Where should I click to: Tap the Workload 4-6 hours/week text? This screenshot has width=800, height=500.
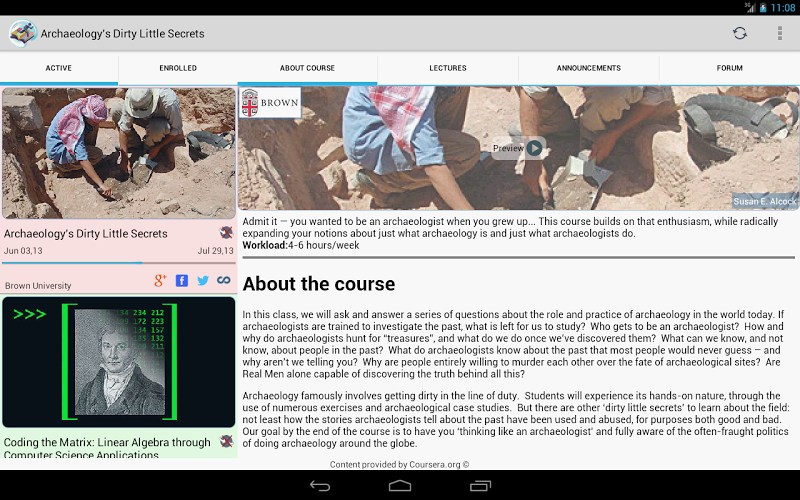pos(301,245)
